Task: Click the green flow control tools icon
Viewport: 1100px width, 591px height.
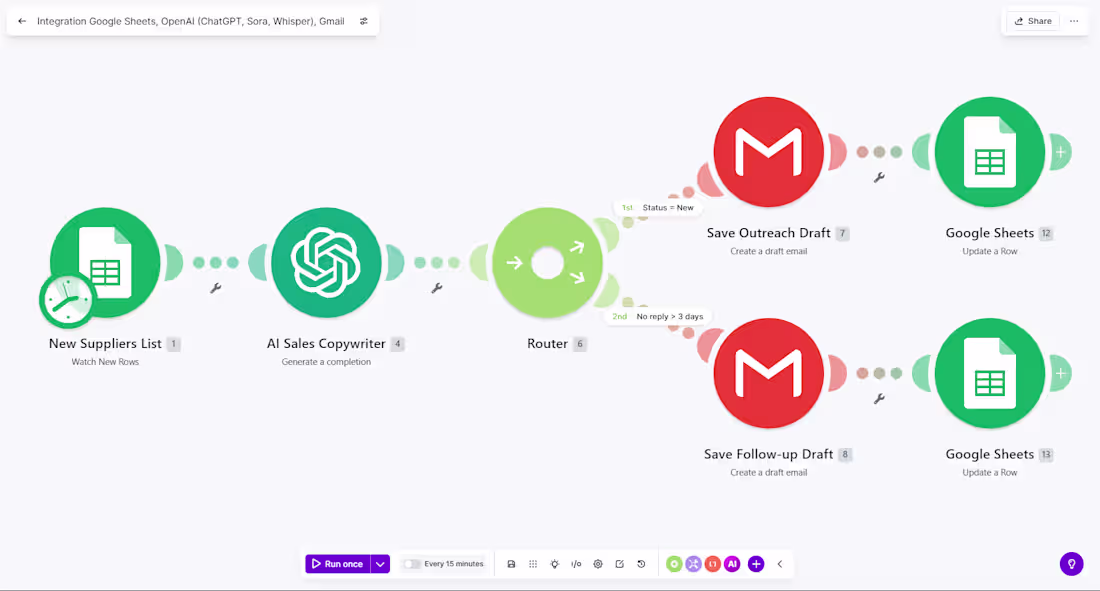Action: tap(674, 564)
